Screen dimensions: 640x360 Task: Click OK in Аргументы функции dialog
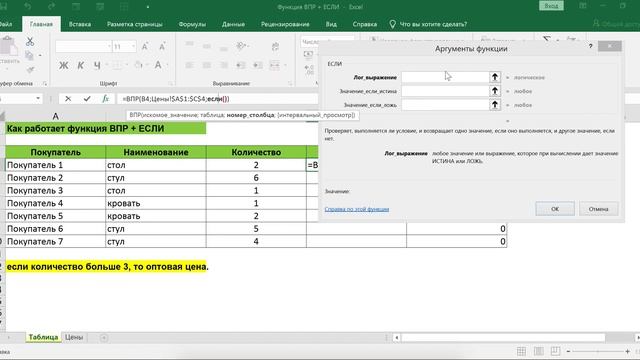[555, 209]
